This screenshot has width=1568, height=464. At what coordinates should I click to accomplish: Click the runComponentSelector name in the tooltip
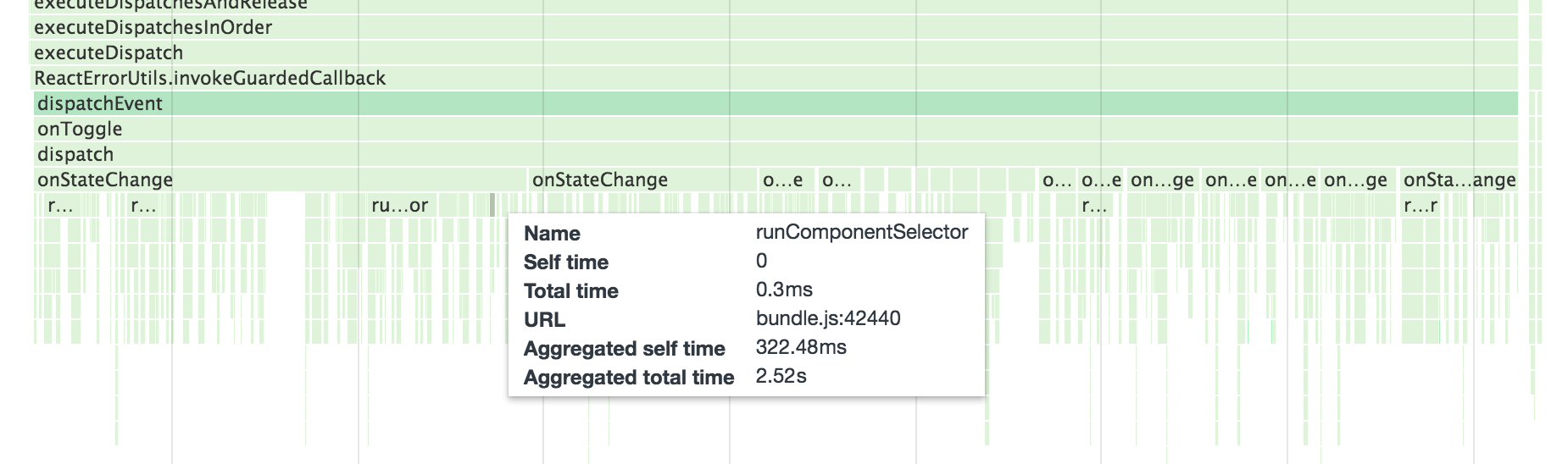(861, 232)
